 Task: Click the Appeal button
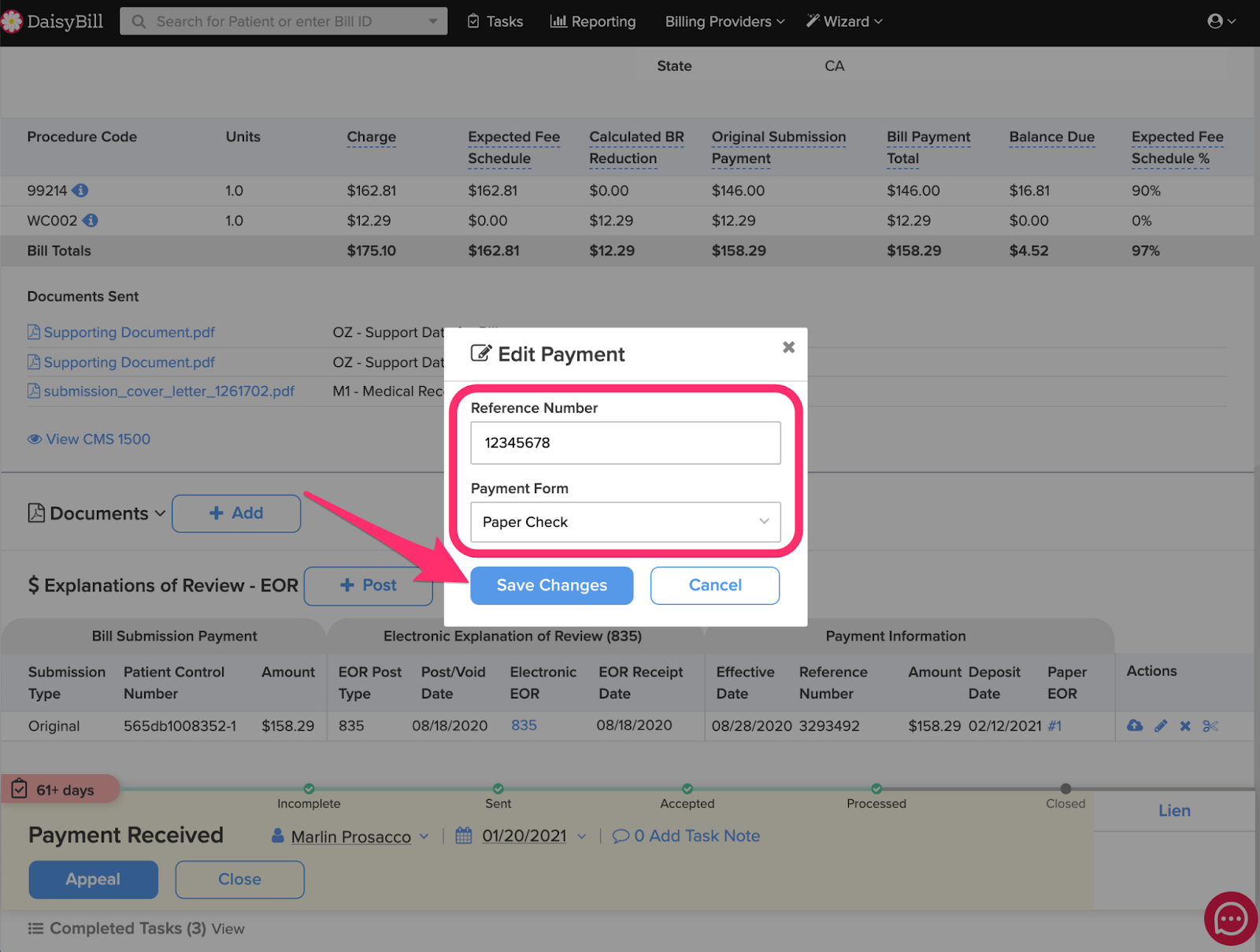(93, 880)
